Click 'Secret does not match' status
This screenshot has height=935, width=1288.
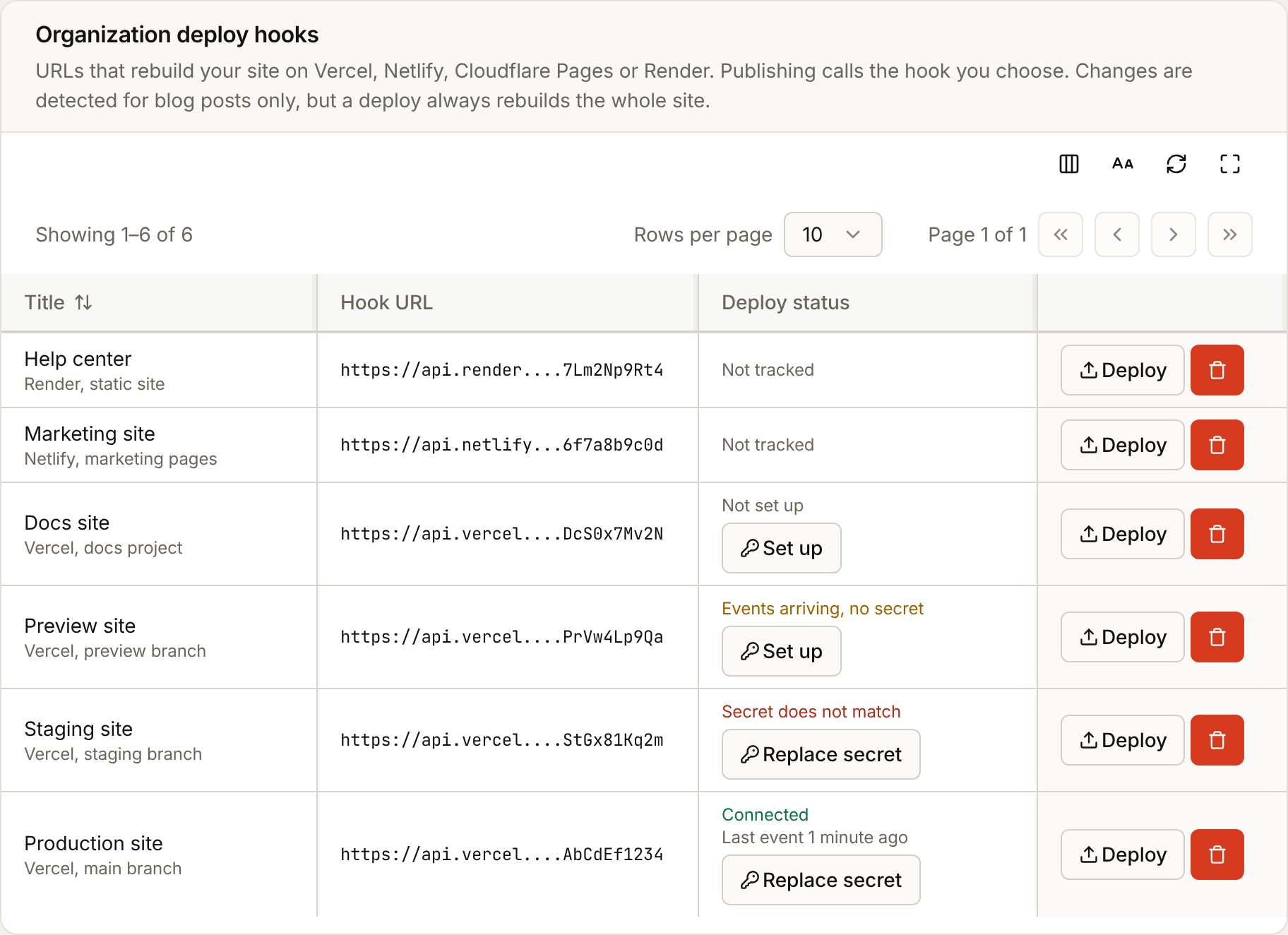point(811,712)
